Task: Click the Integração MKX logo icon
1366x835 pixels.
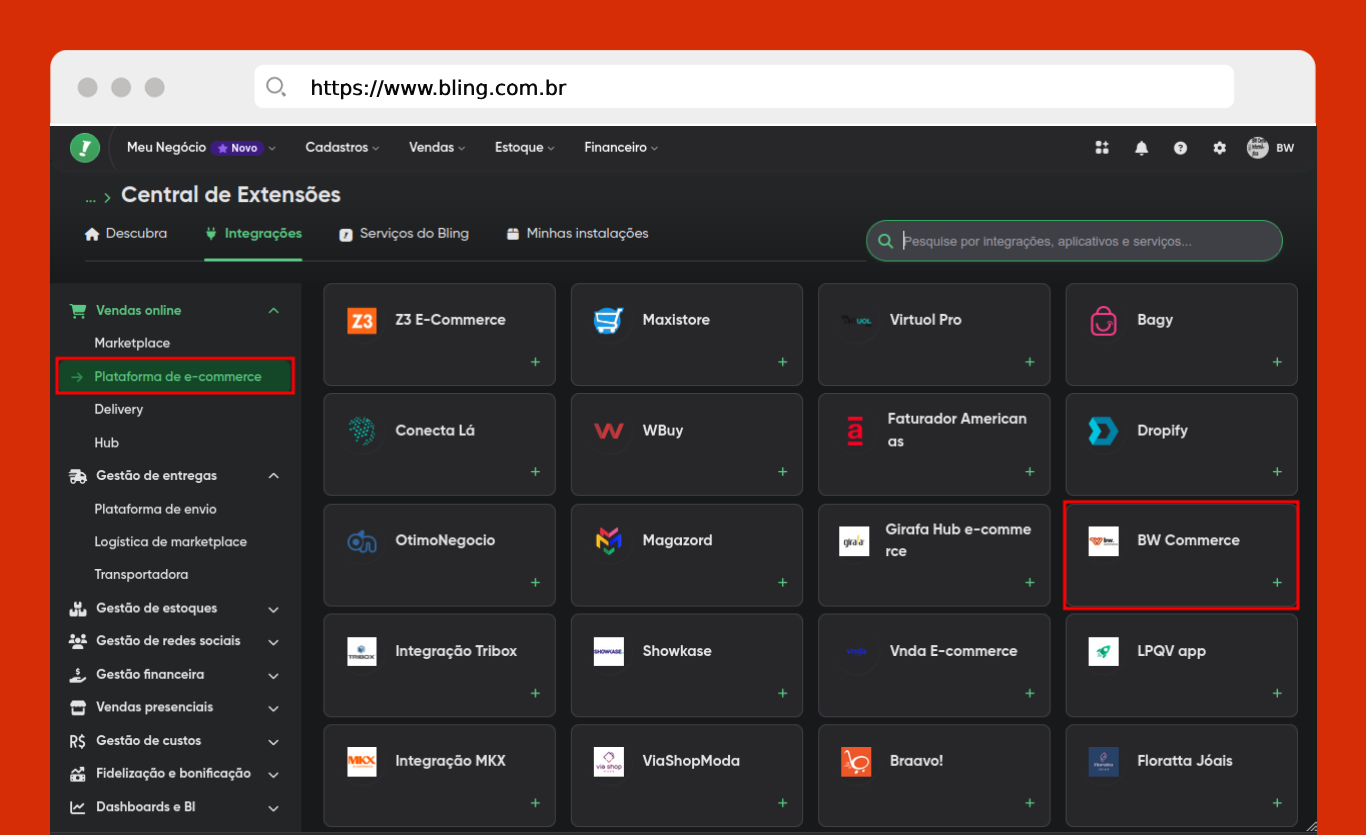Action: tap(362, 762)
